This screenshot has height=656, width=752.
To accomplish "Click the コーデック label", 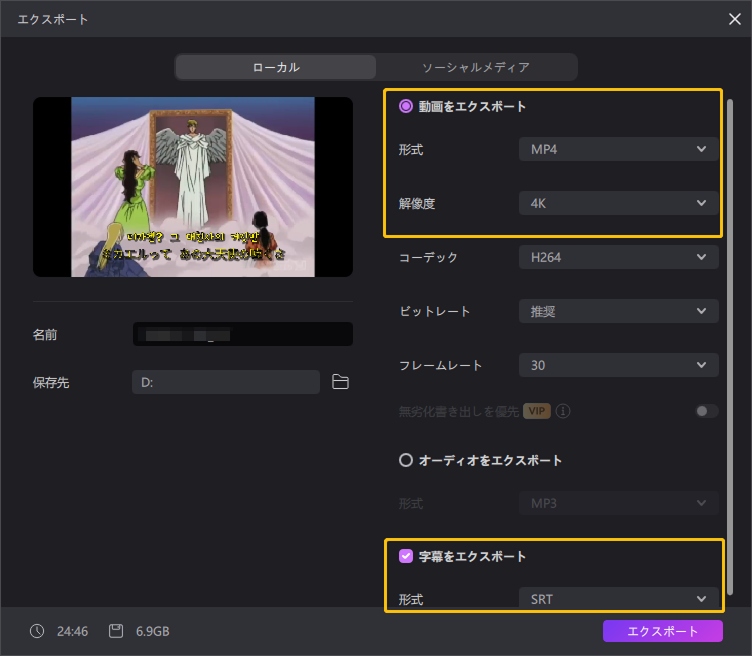I will pyautogui.click(x=428, y=258).
